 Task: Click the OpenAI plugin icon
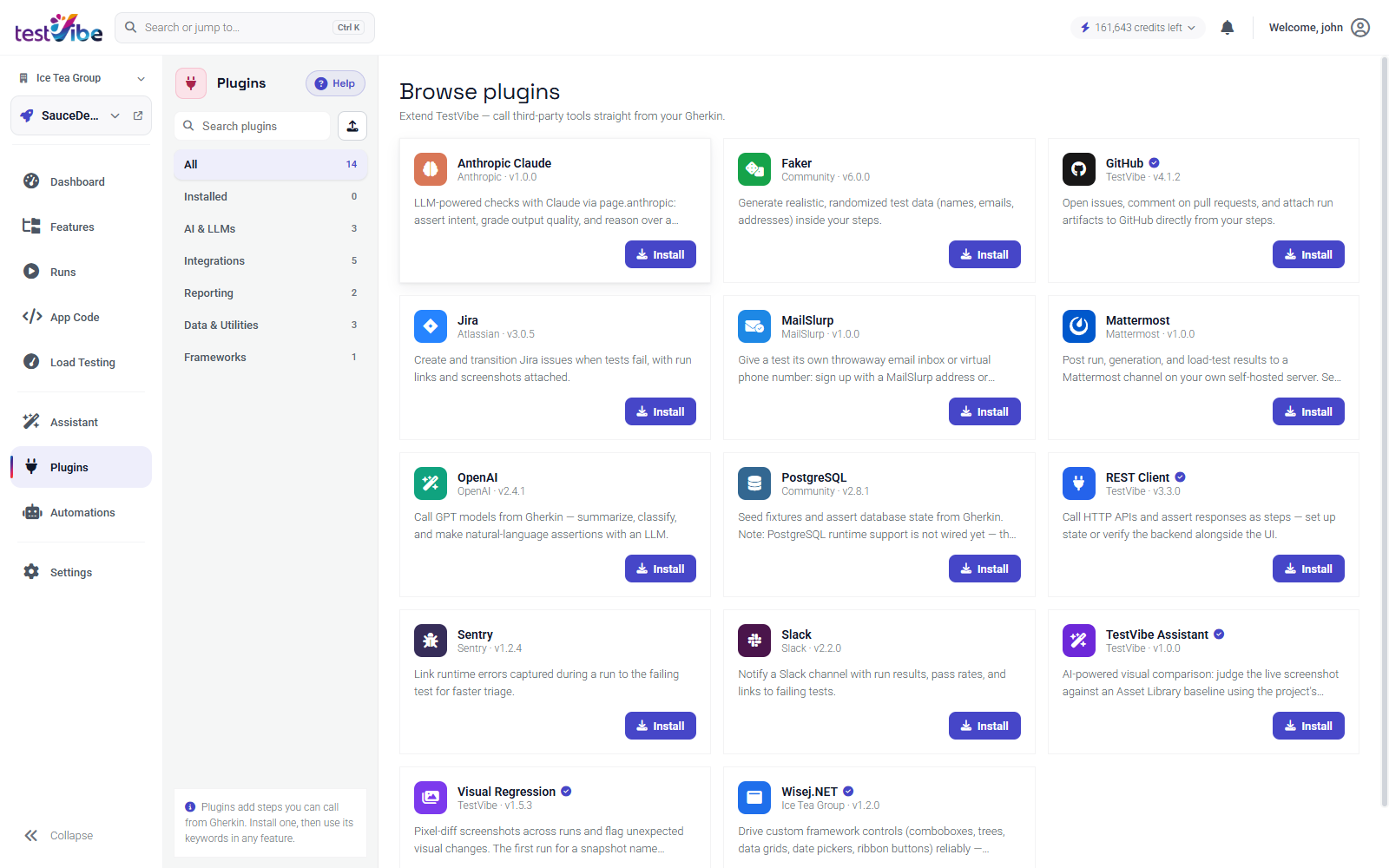(431, 483)
